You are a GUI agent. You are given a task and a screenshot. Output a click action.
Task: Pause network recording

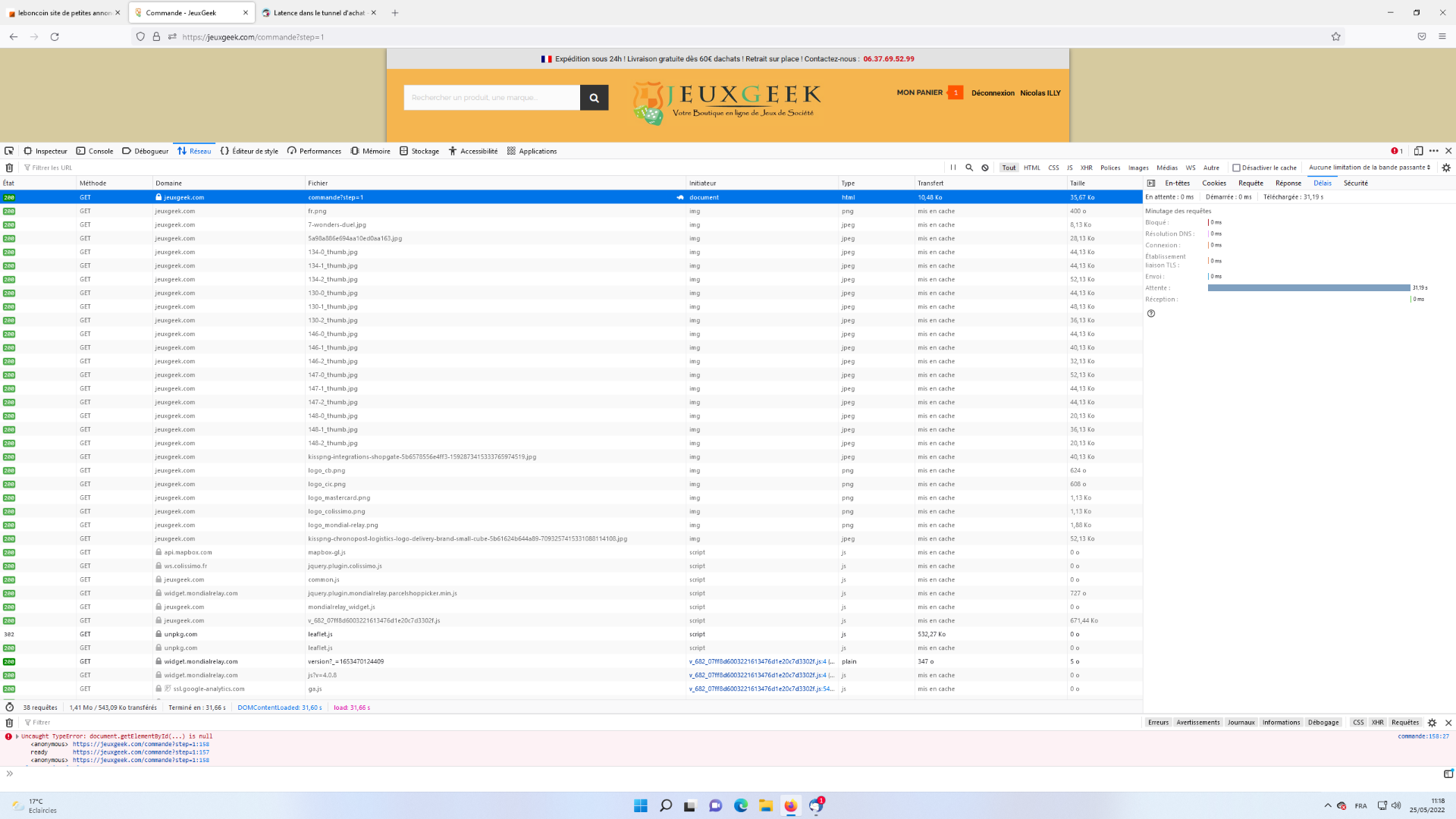pos(953,168)
